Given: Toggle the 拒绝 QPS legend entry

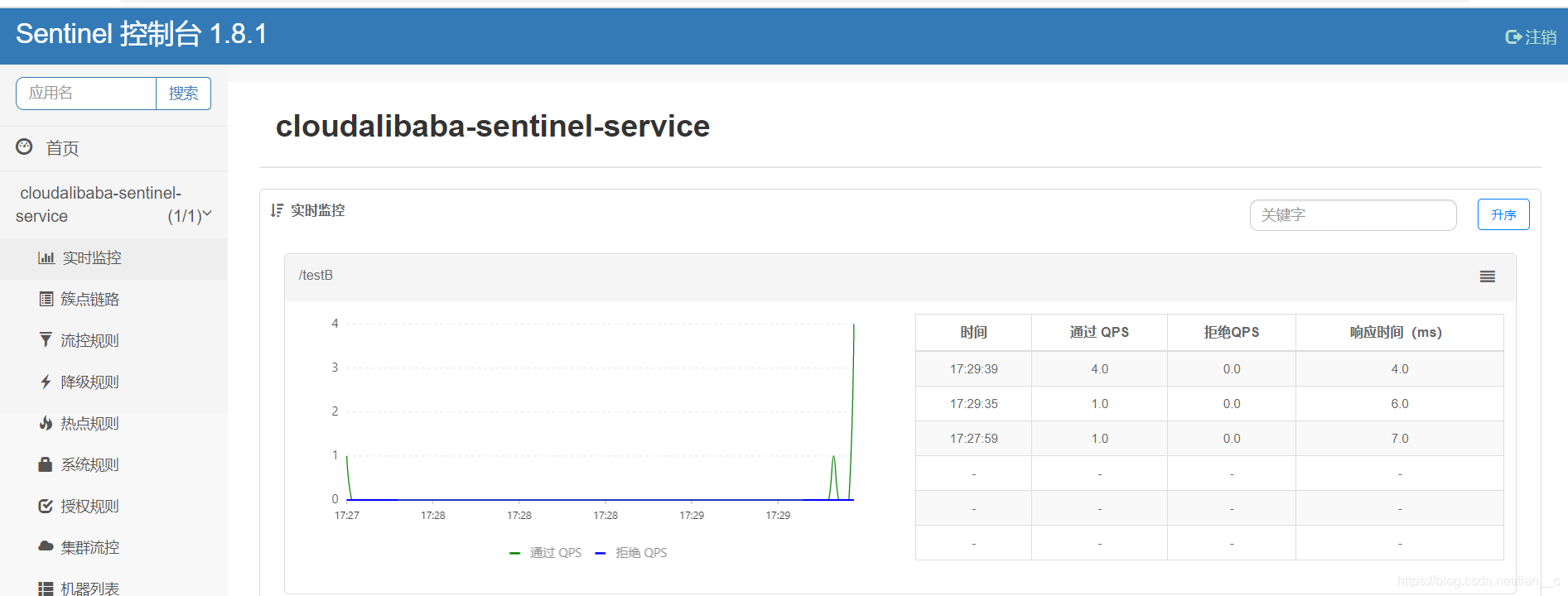Looking at the screenshot, I should click(x=631, y=552).
